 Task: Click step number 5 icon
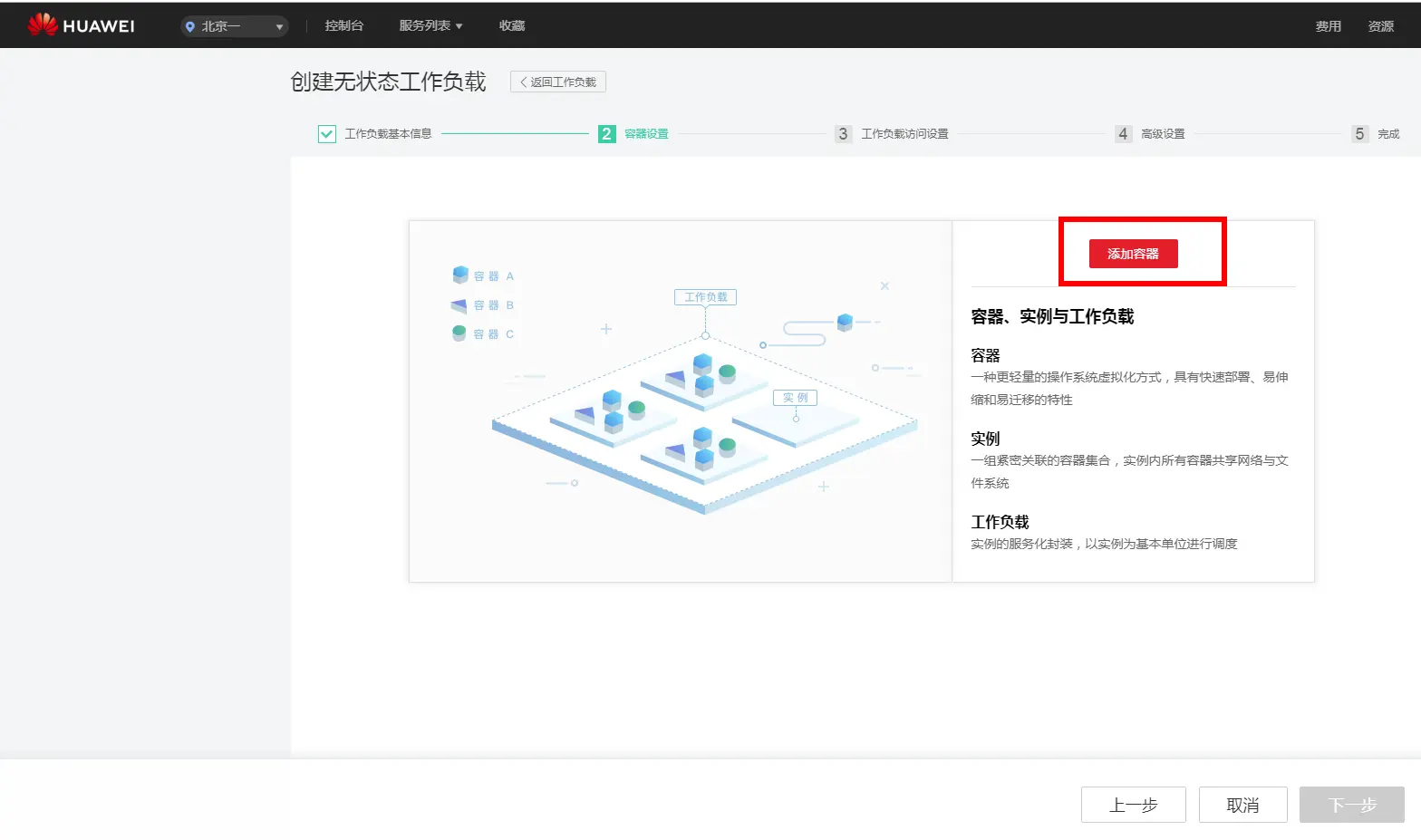pyautogui.click(x=1359, y=134)
